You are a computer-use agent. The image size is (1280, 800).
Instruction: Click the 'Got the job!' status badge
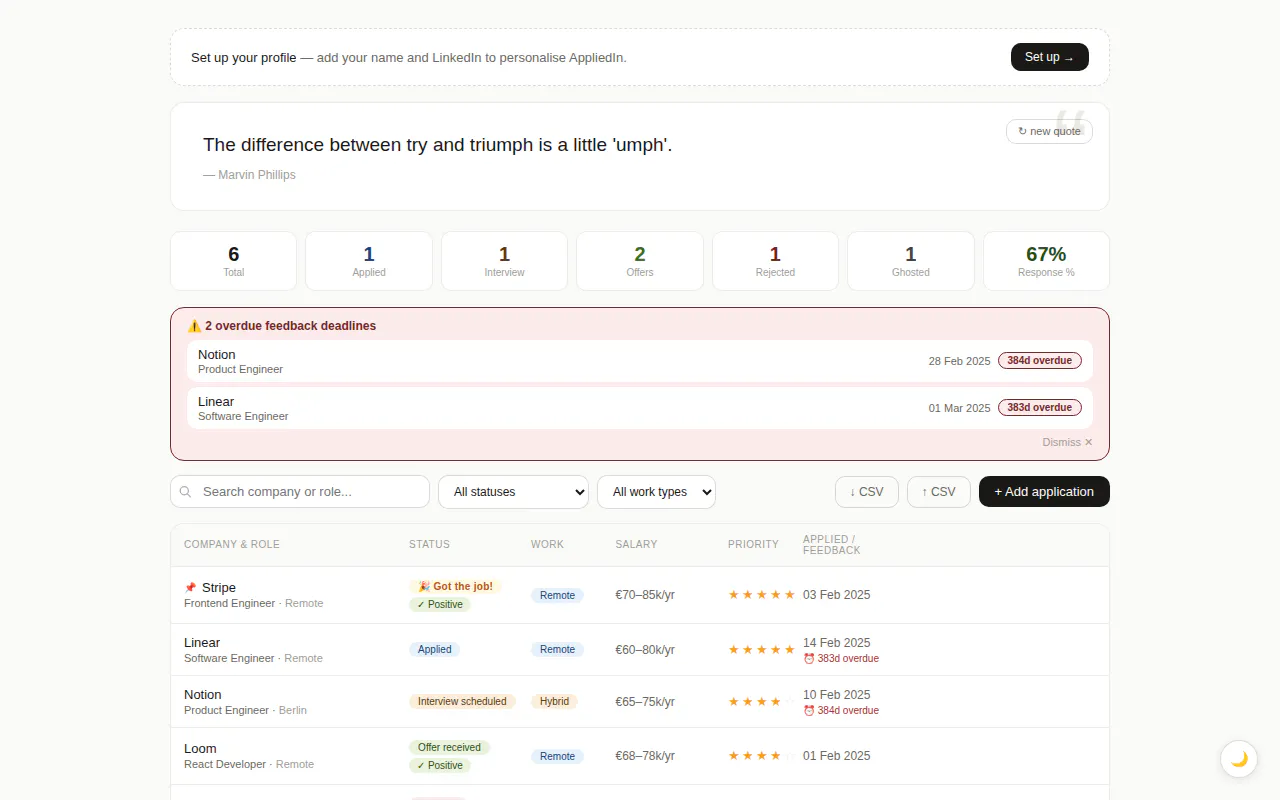tap(455, 587)
